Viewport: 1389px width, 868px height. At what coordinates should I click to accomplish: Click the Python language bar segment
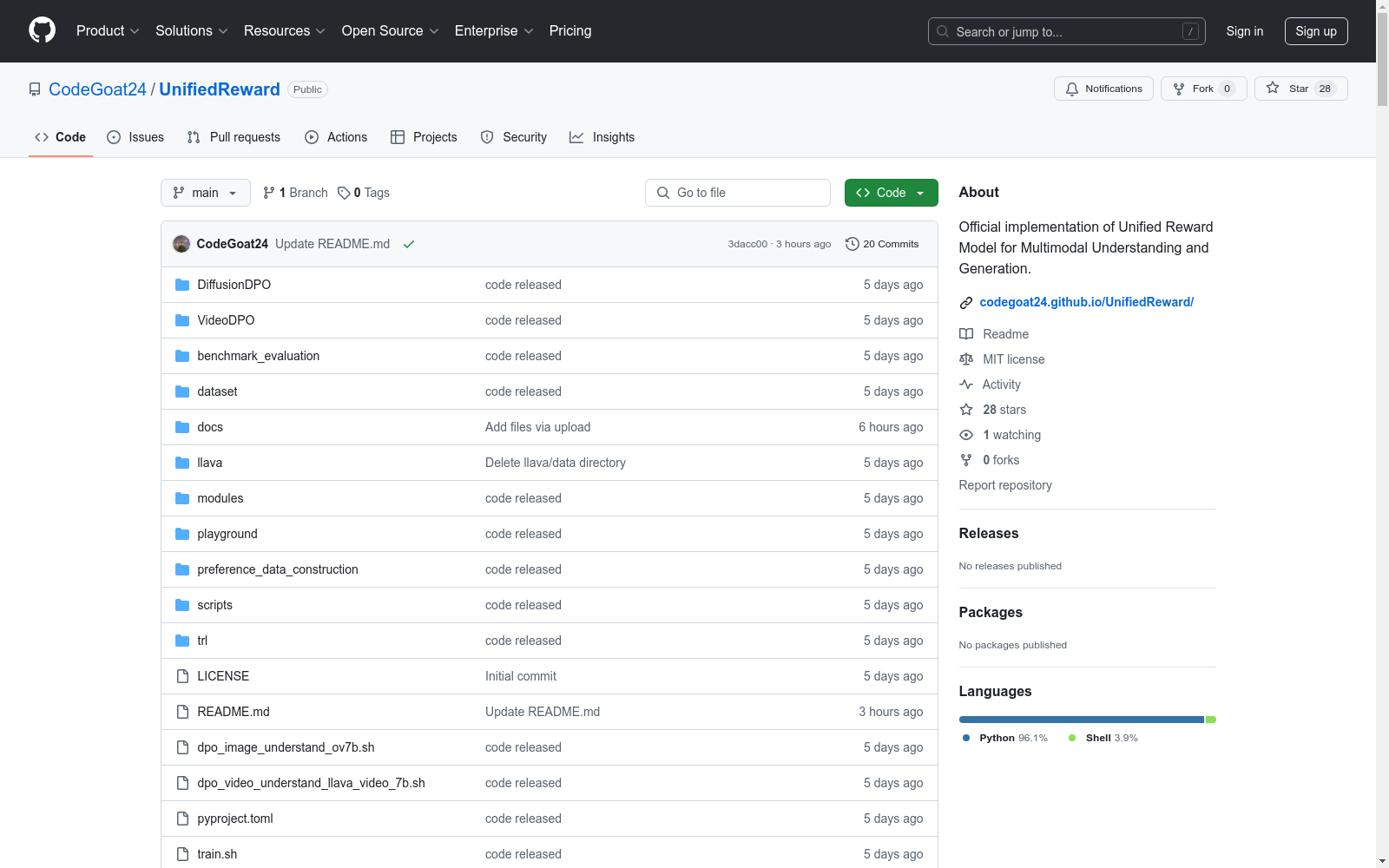(1081, 720)
